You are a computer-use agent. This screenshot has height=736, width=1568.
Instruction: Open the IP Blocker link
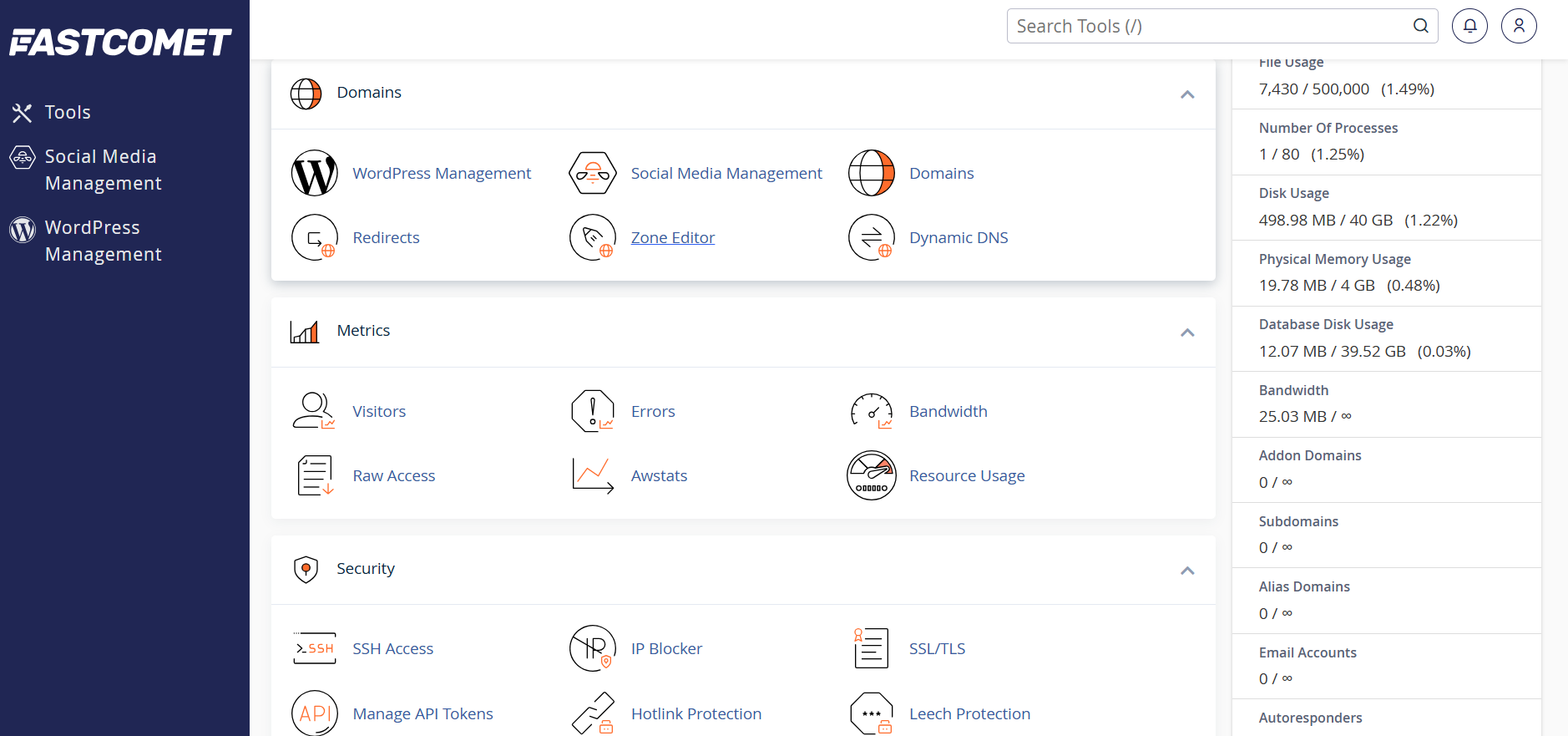click(x=666, y=648)
